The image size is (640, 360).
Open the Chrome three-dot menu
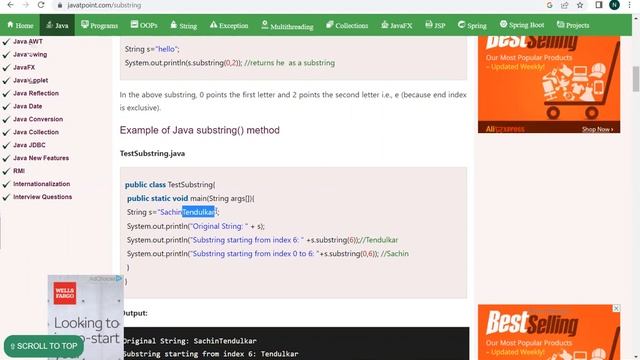coord(629,5)
